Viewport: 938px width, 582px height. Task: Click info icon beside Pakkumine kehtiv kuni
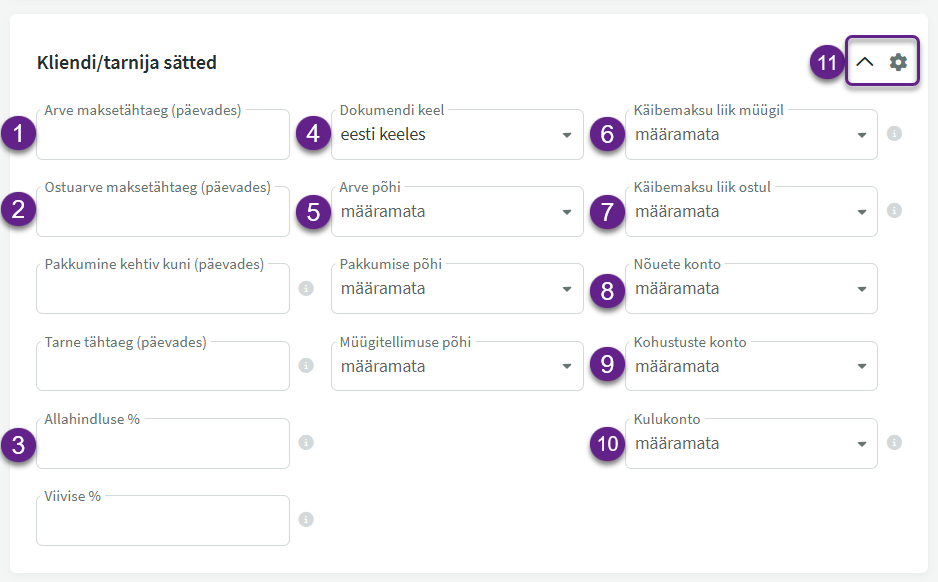[x=307, y=288]
